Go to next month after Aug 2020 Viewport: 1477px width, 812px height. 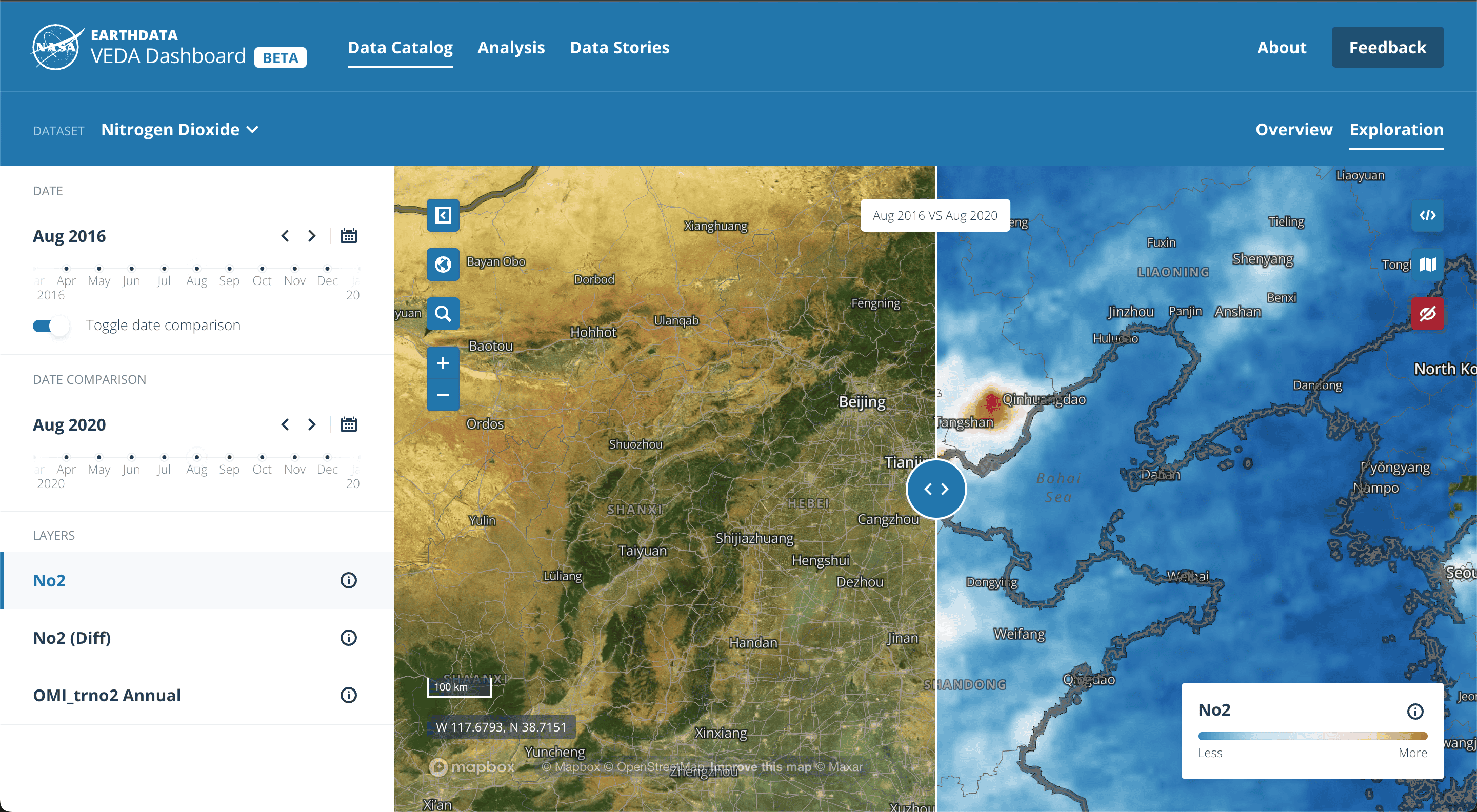tap(311, 424)
